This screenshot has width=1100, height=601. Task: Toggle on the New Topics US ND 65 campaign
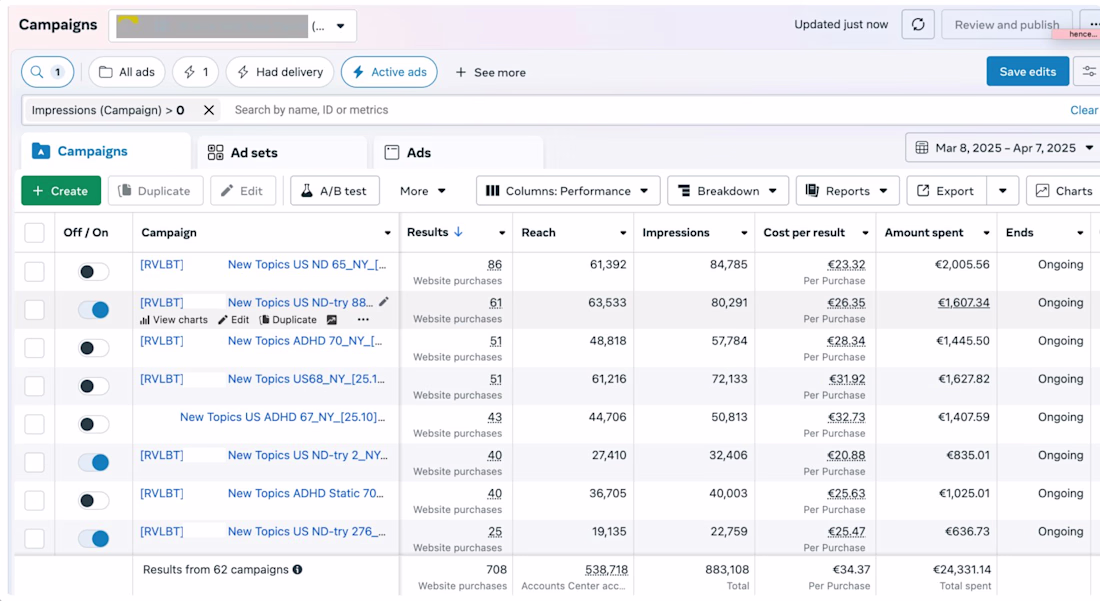click(93, 271)
